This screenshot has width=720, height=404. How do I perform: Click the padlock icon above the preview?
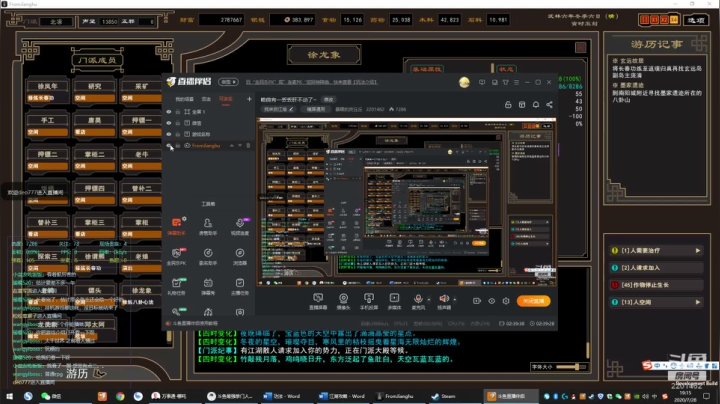pos(508,105)
